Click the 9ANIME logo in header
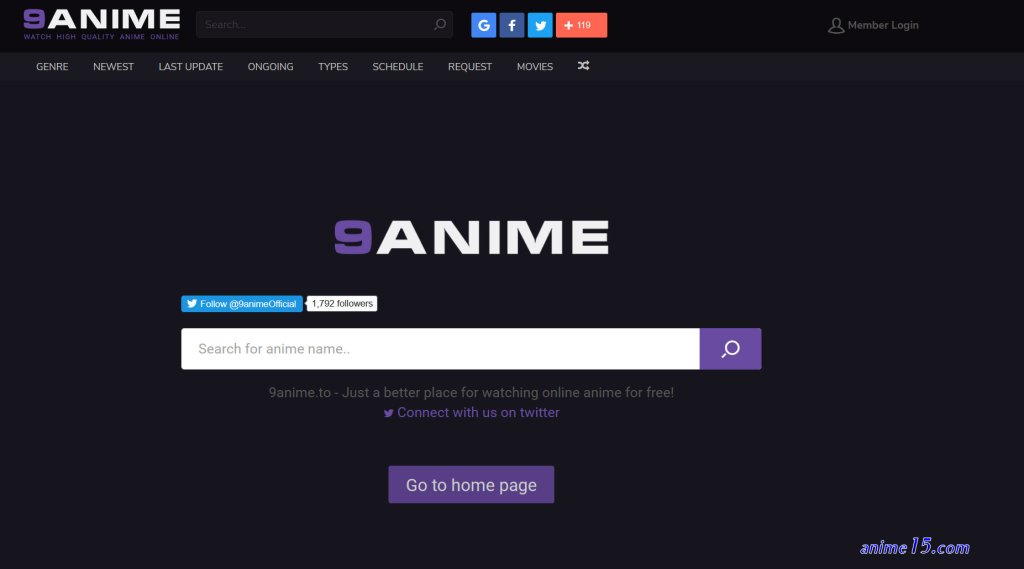 101,24
